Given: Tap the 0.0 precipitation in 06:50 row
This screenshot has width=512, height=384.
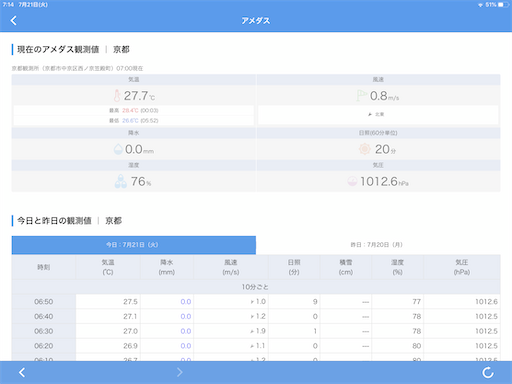Looking at the screenshot, I should [x=186, y=302].
